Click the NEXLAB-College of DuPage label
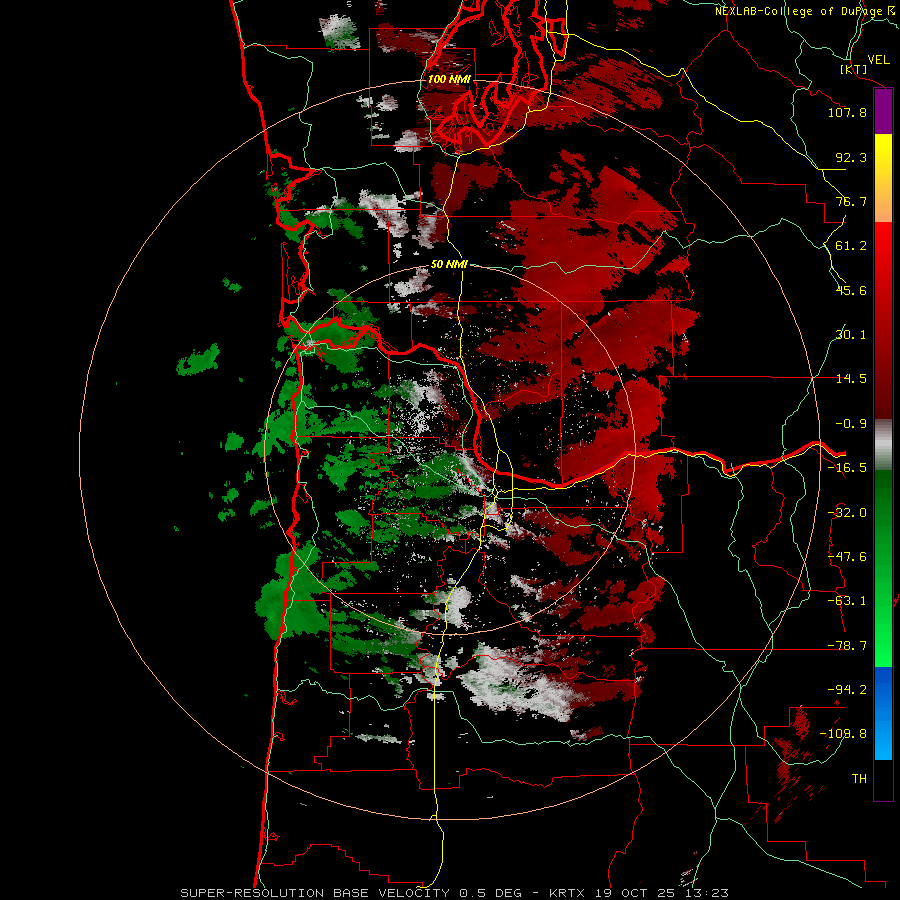Image resolution: width=900 pixels, height=900 pixels. coord(806,11)
